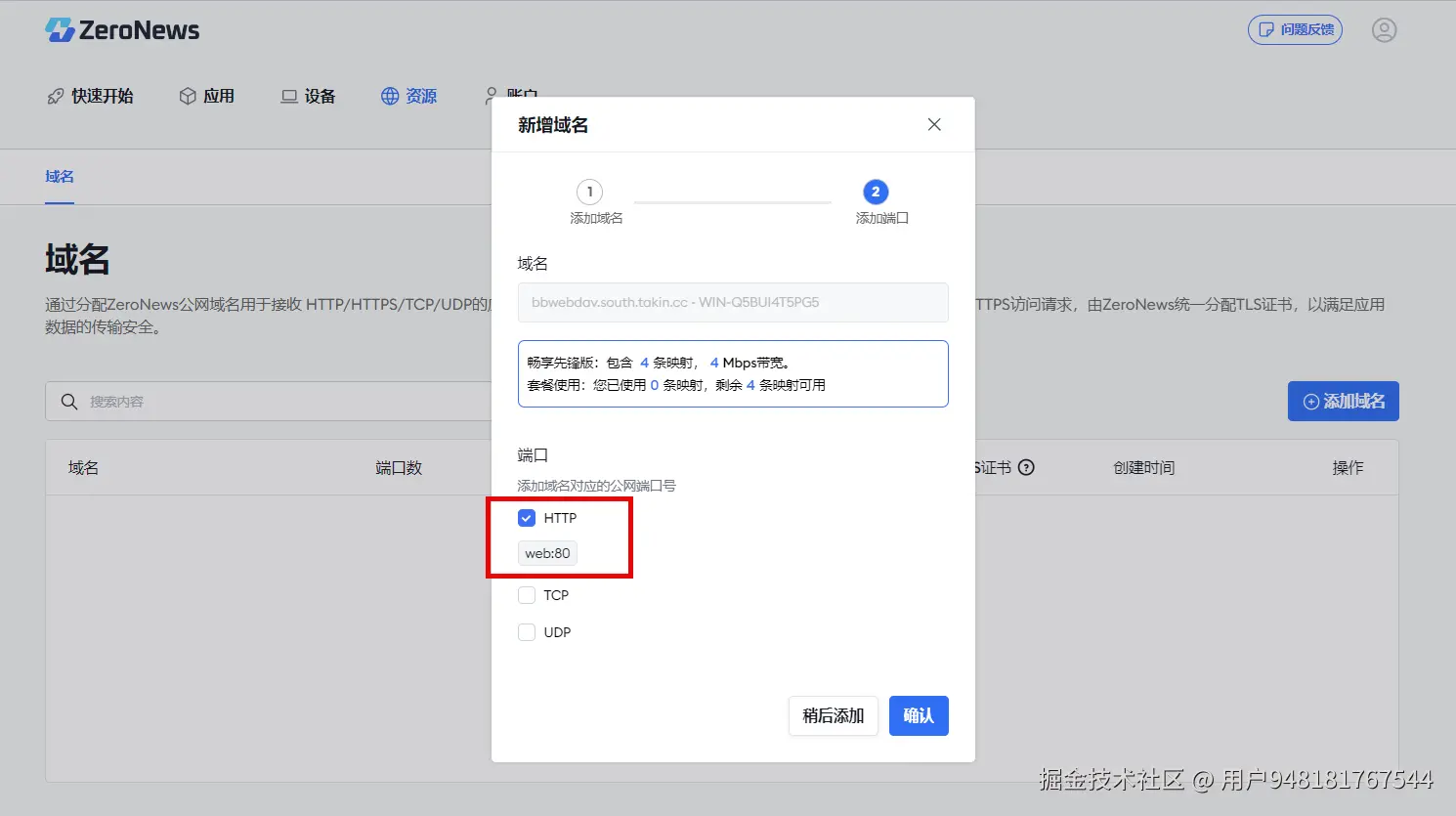This screenshot has height=816, width=1456.
Task: Enable the TCP checkbox
Action: [527, 595]
